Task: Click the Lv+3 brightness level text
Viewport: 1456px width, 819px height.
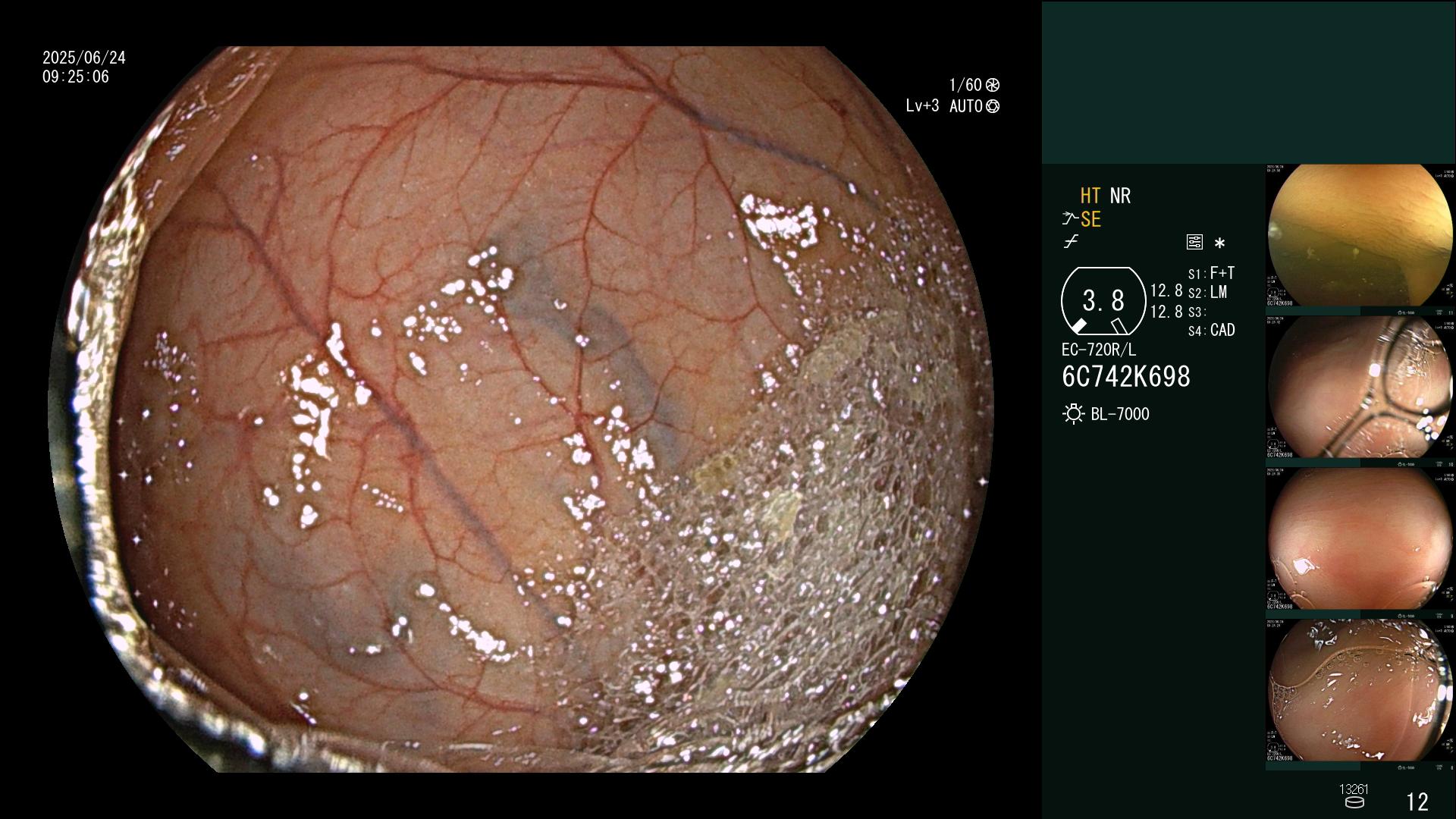Action: click(922, 106)
